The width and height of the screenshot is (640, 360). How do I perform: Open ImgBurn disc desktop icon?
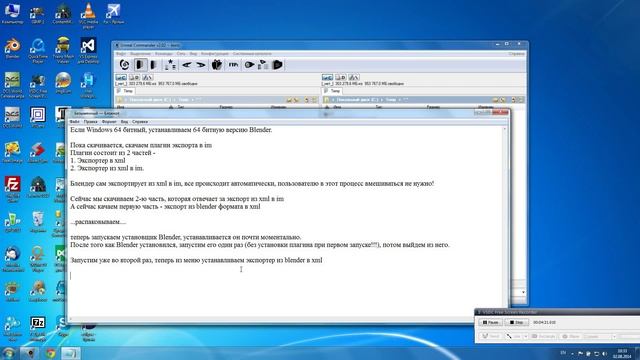click(x=63, y=83)
